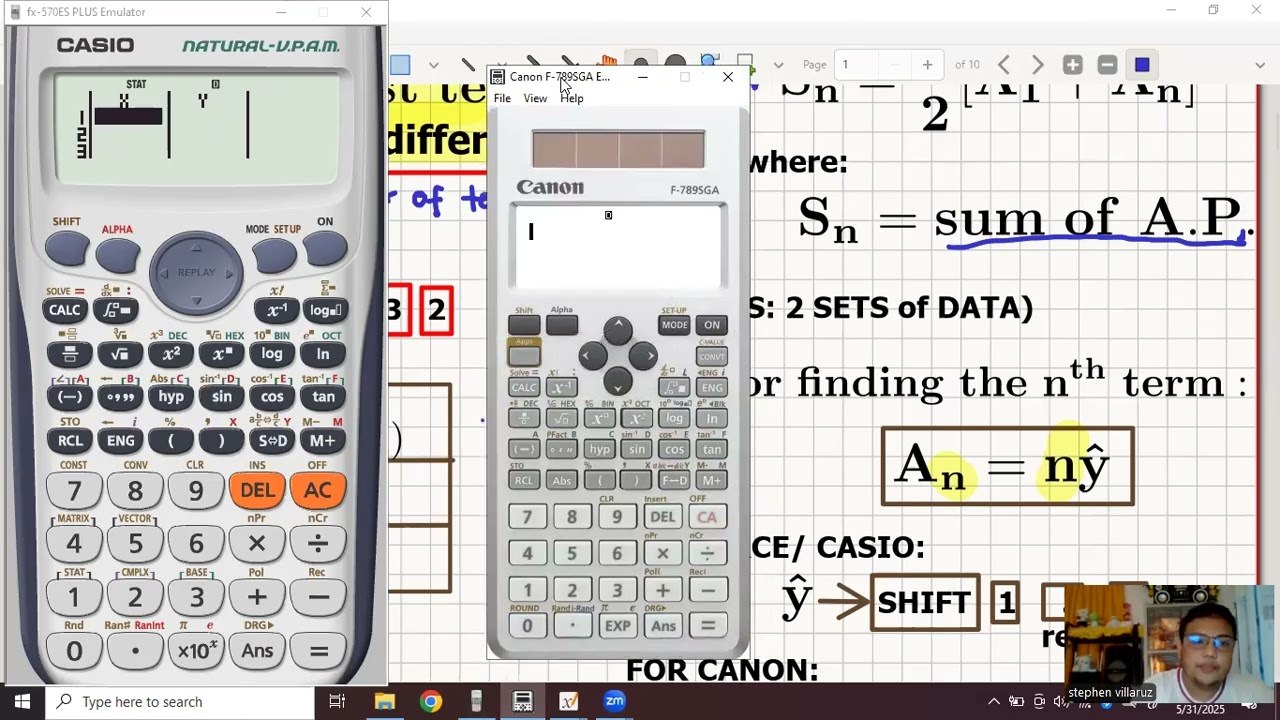Expand the far right toolbar chevron
Viewport: 1280px width, 720px height.
click(x=1259, y=65)
